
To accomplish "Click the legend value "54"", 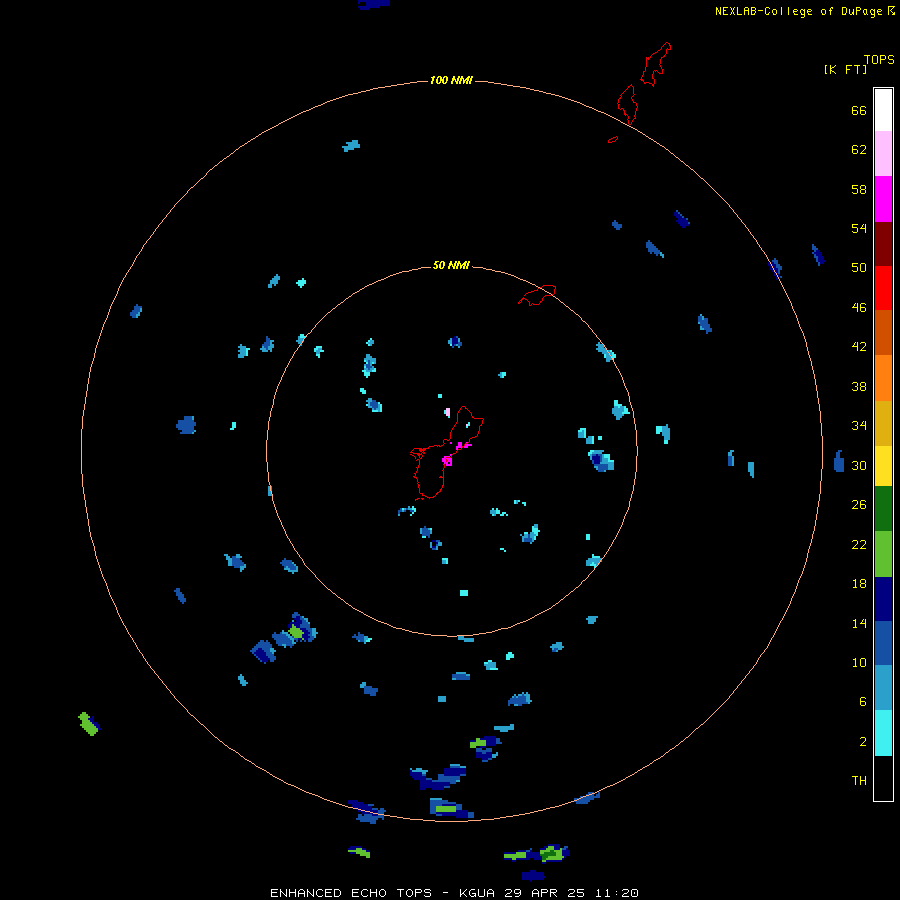I will 859,228.
